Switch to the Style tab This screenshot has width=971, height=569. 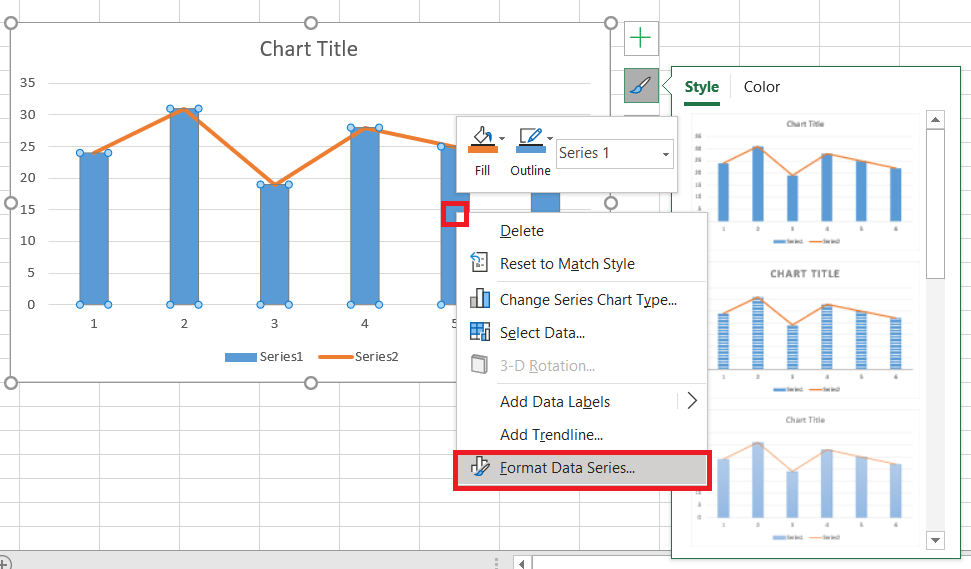702,87
